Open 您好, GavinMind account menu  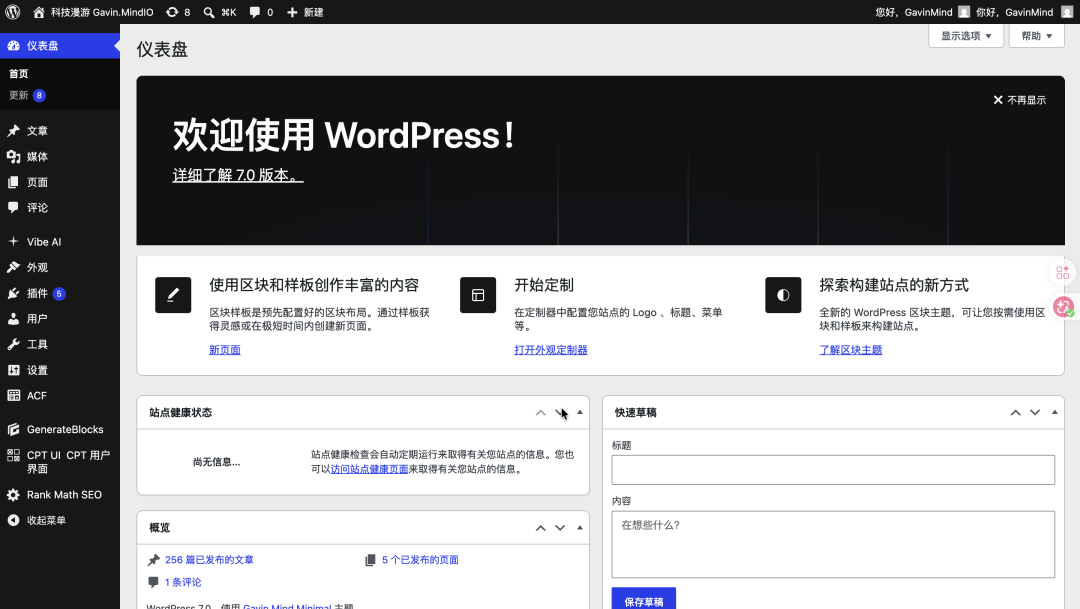922,12
